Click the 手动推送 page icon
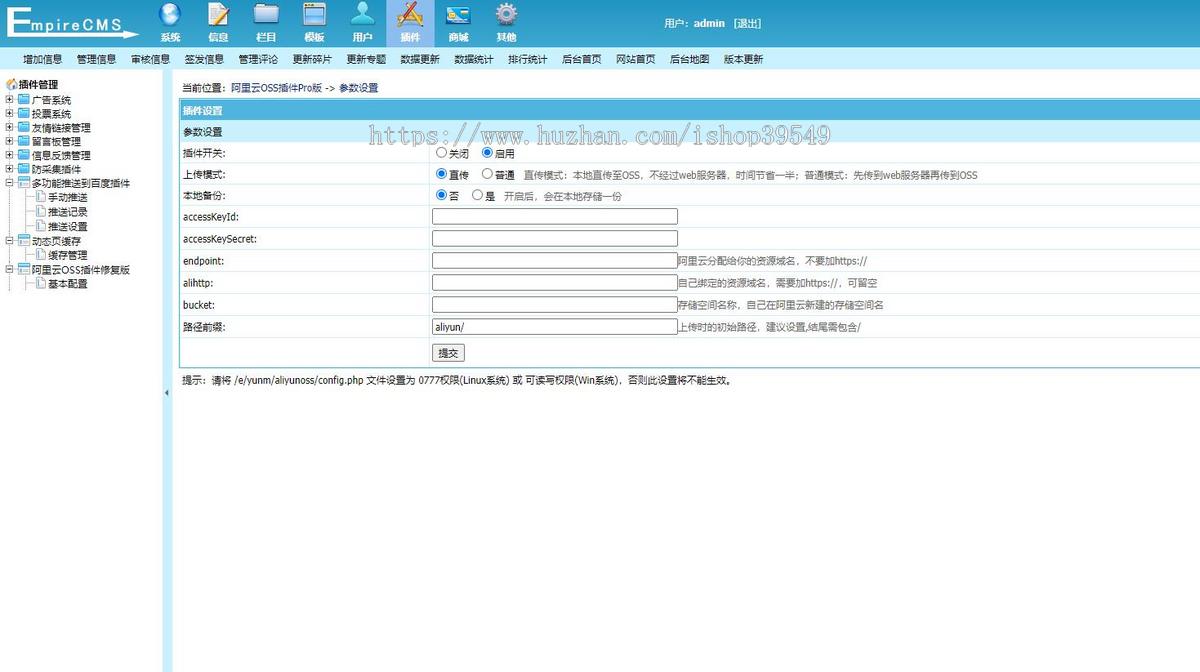This screenshot has width=1200, height=672. click(41, 197)
